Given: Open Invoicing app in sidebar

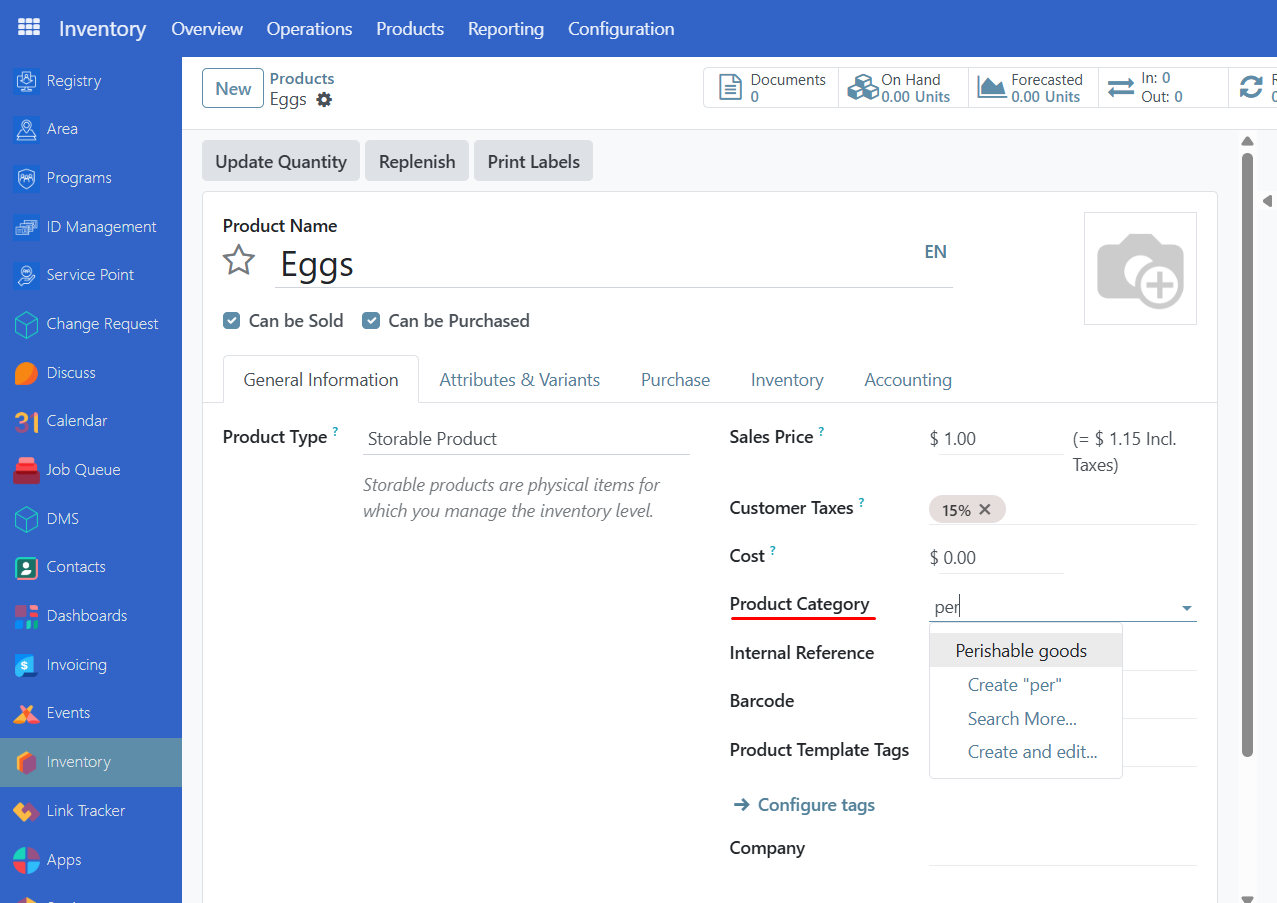Looking at the screenshot, I should pyautogui.click(x=76, y=665).
